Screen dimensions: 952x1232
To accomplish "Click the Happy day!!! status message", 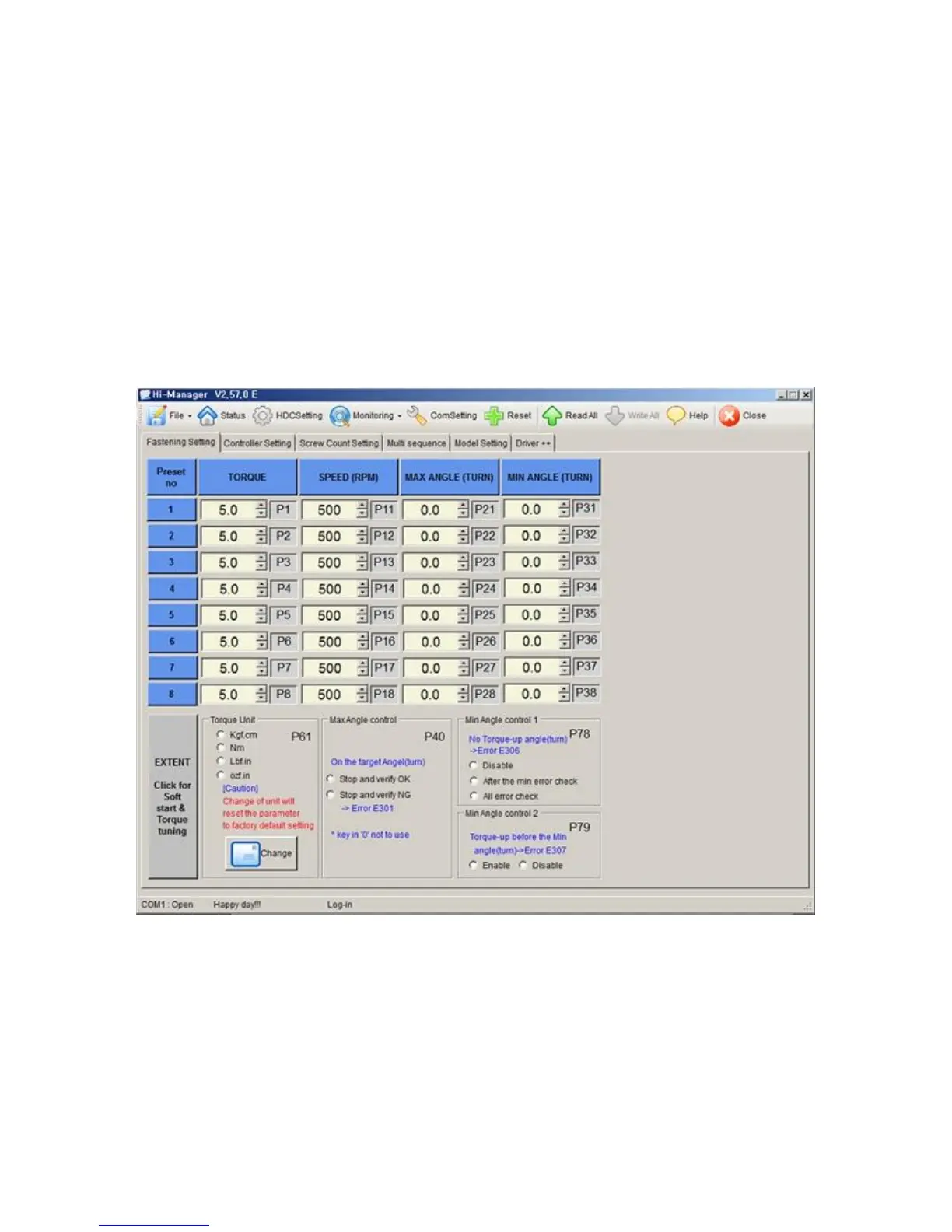I will (237, 905).
